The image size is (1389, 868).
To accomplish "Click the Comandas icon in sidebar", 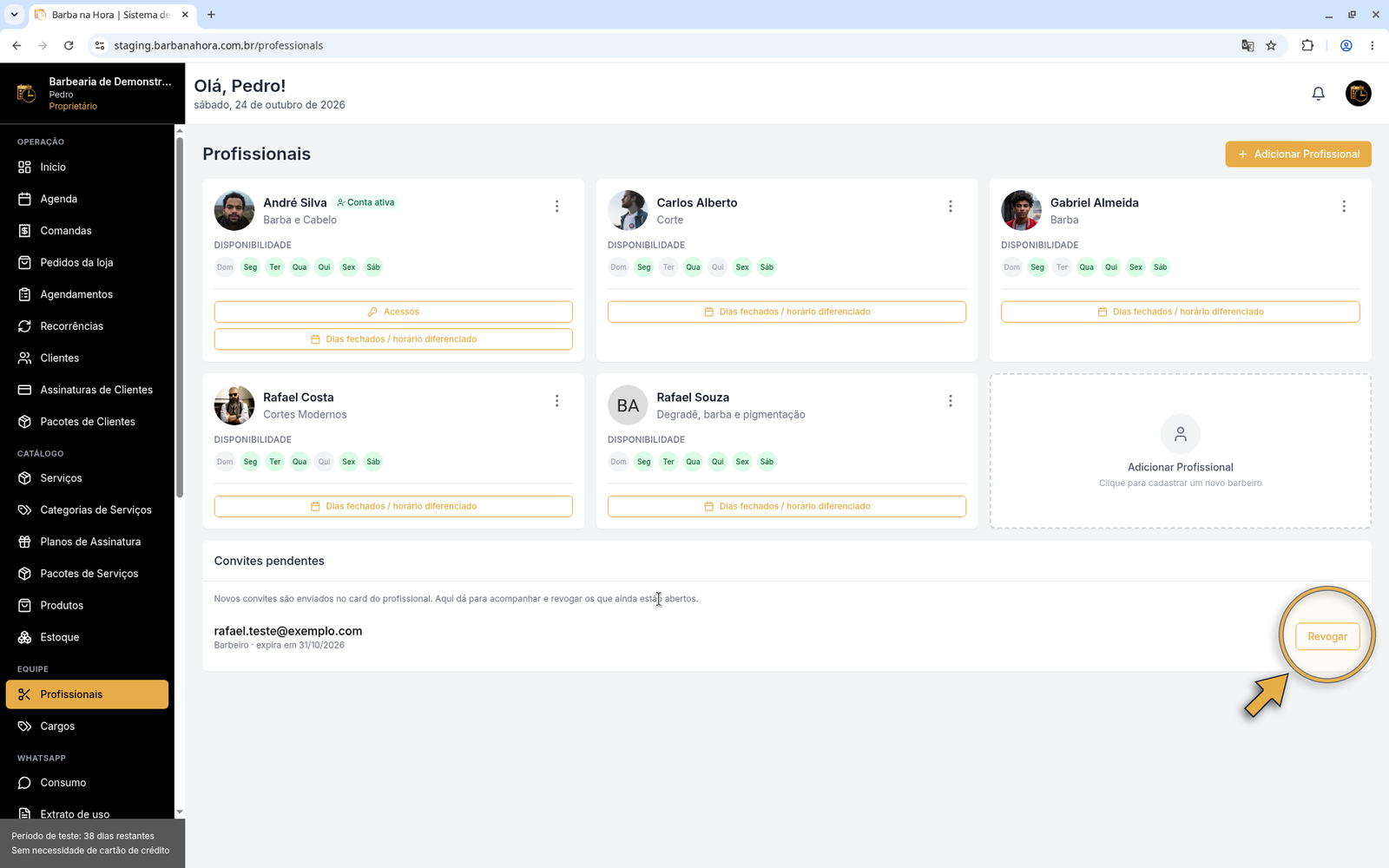I will tap(24, 231).
